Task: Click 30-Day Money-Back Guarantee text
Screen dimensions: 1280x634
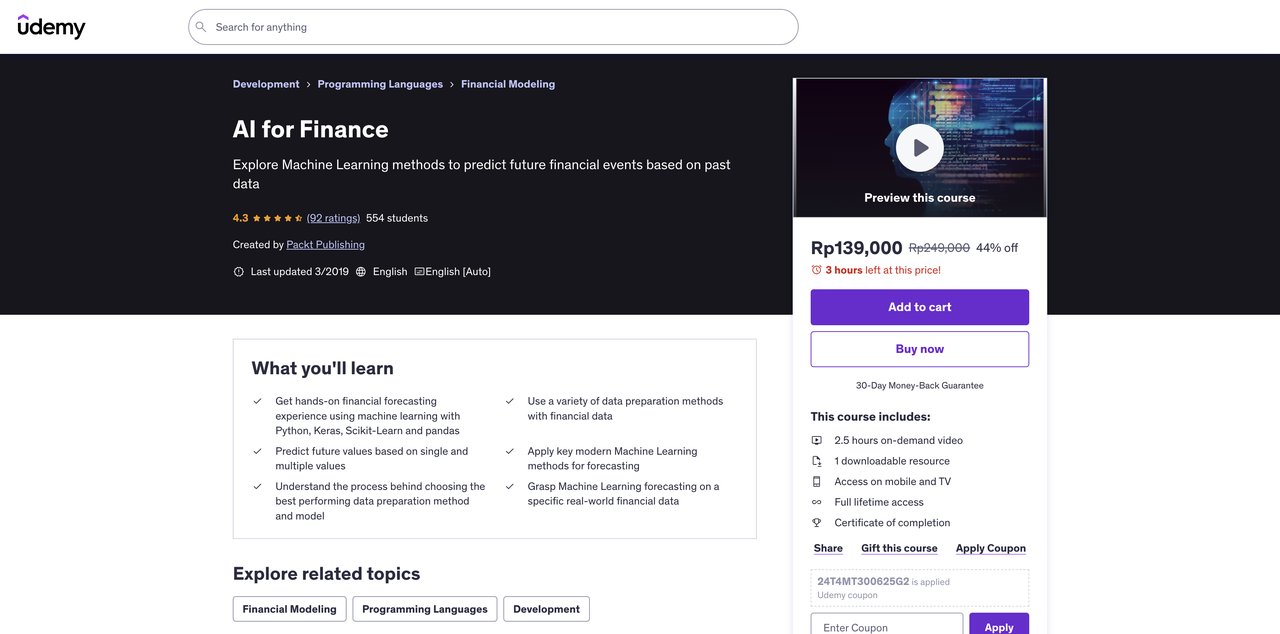Action: coord(920,386)
